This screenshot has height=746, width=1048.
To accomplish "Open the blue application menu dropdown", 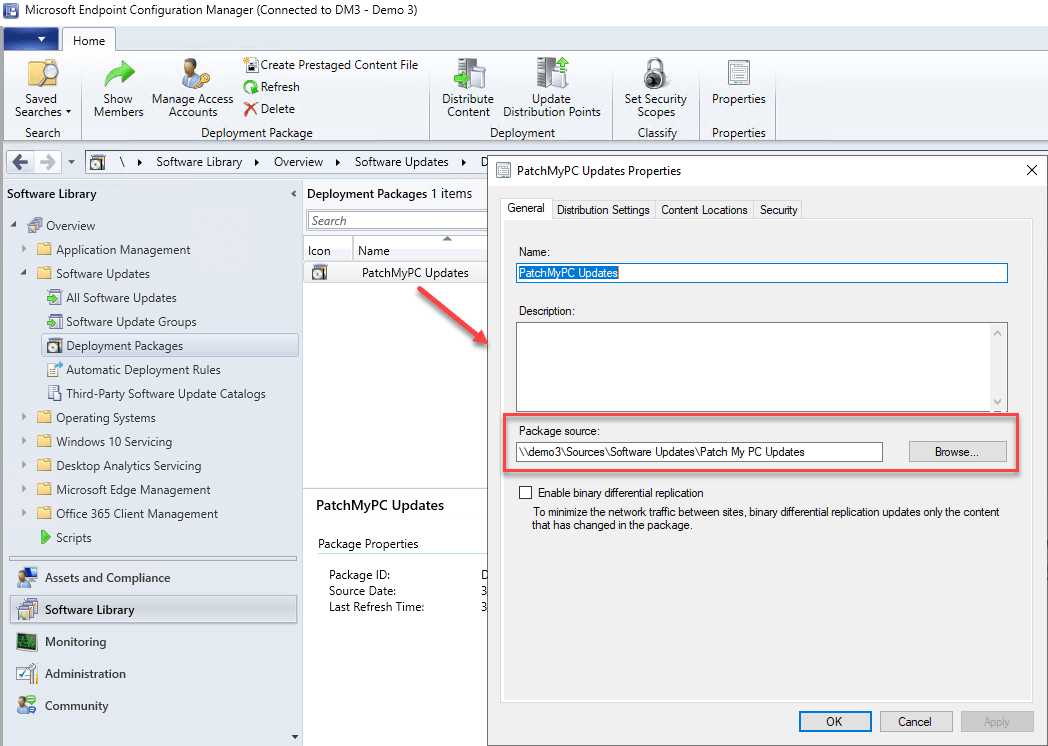I will tap(30, 39).
